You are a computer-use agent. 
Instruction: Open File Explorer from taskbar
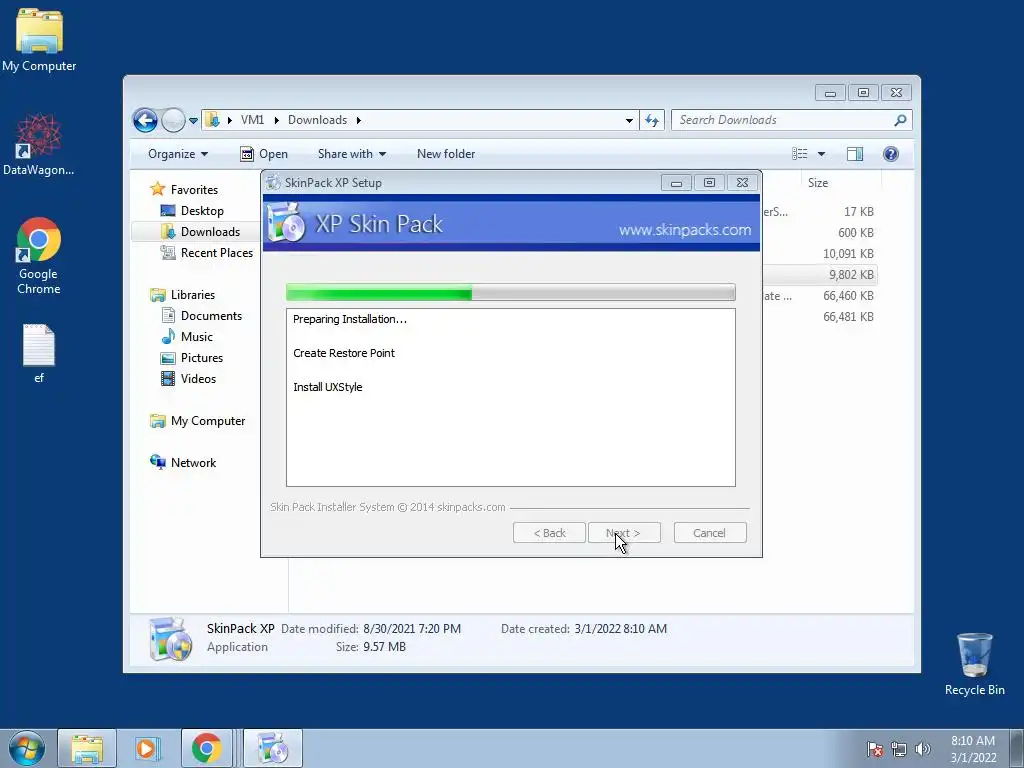[87, 748]
